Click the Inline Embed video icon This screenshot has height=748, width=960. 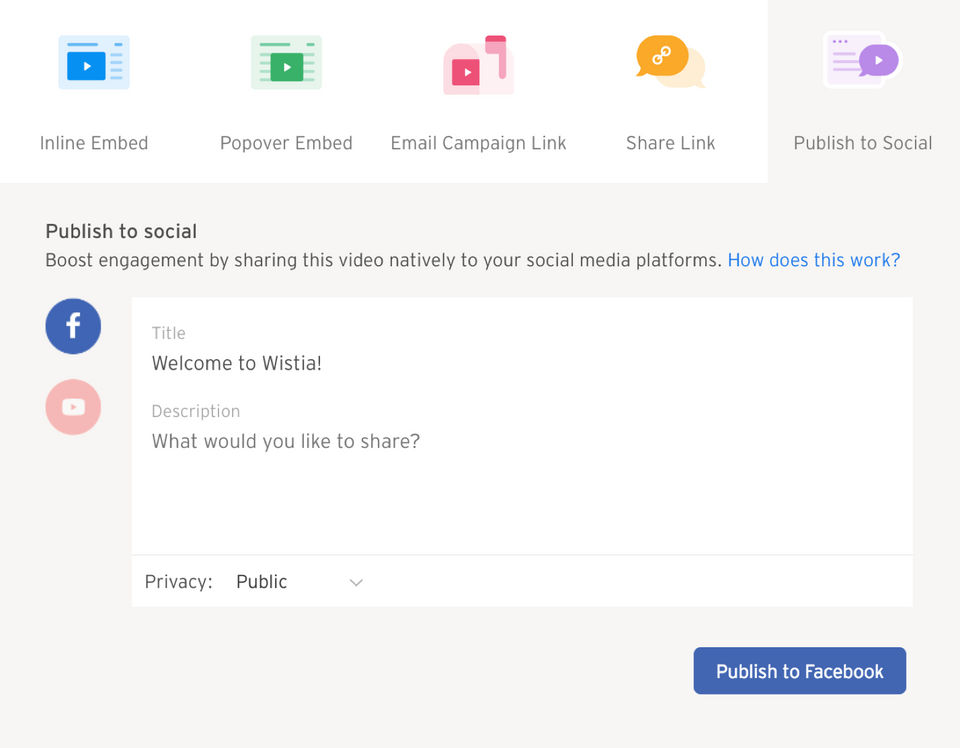93,62
